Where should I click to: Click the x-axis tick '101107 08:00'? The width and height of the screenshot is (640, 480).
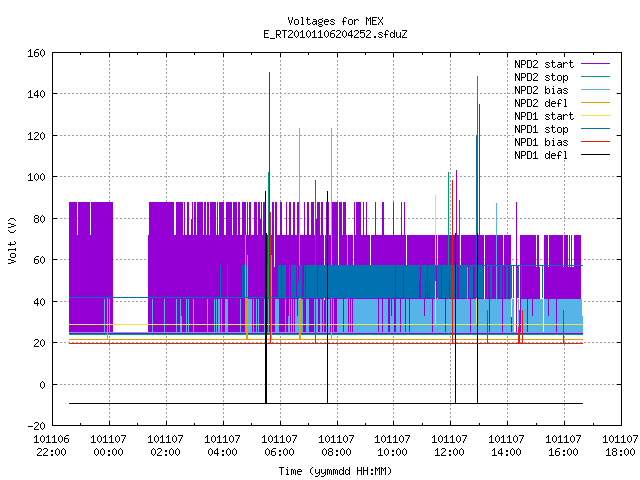[x=336, y=446]
